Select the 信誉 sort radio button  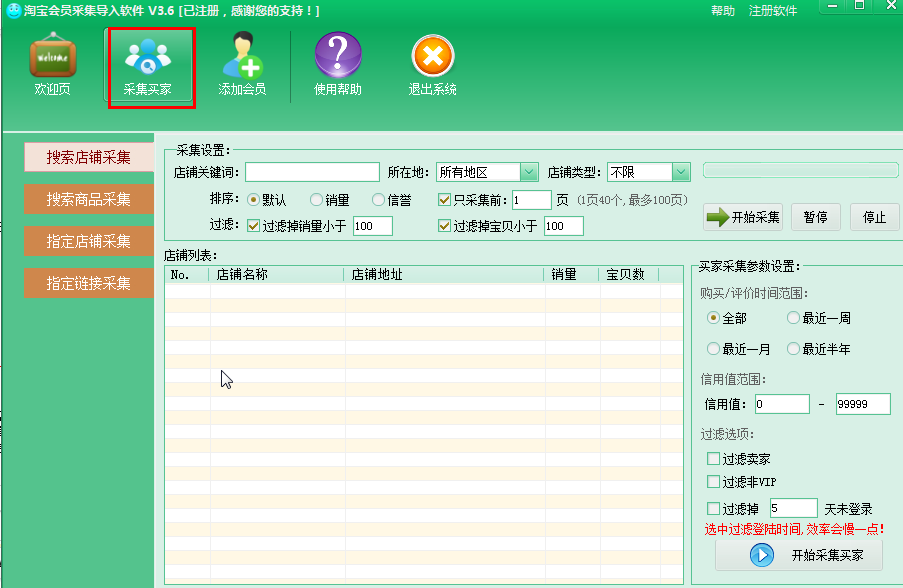[378, 200]
